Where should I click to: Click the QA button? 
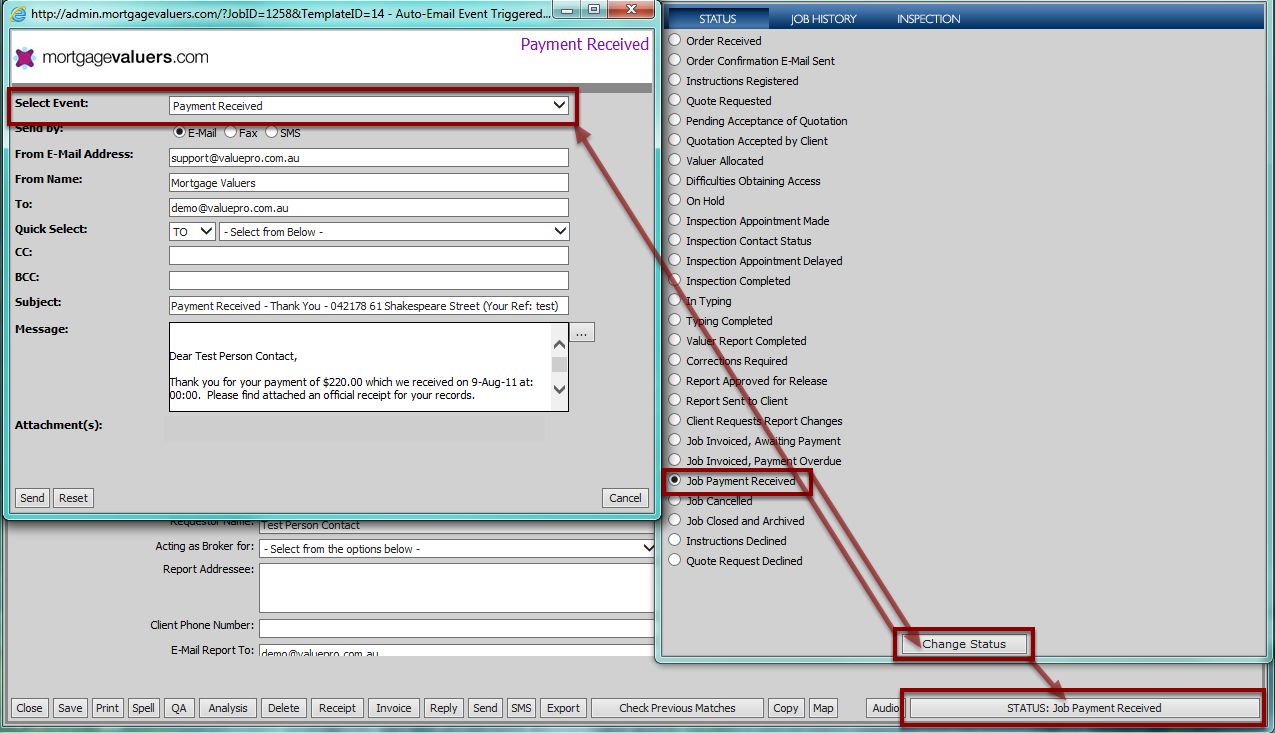click(178, 708)
